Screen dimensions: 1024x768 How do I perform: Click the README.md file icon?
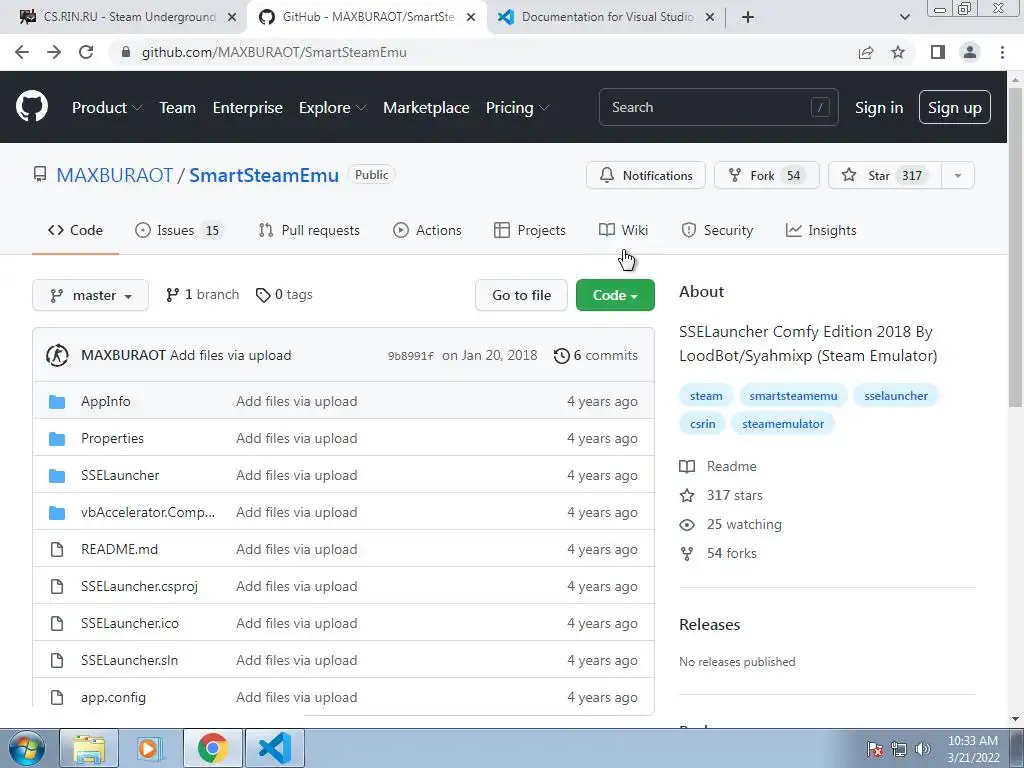(x=57, y=549)
